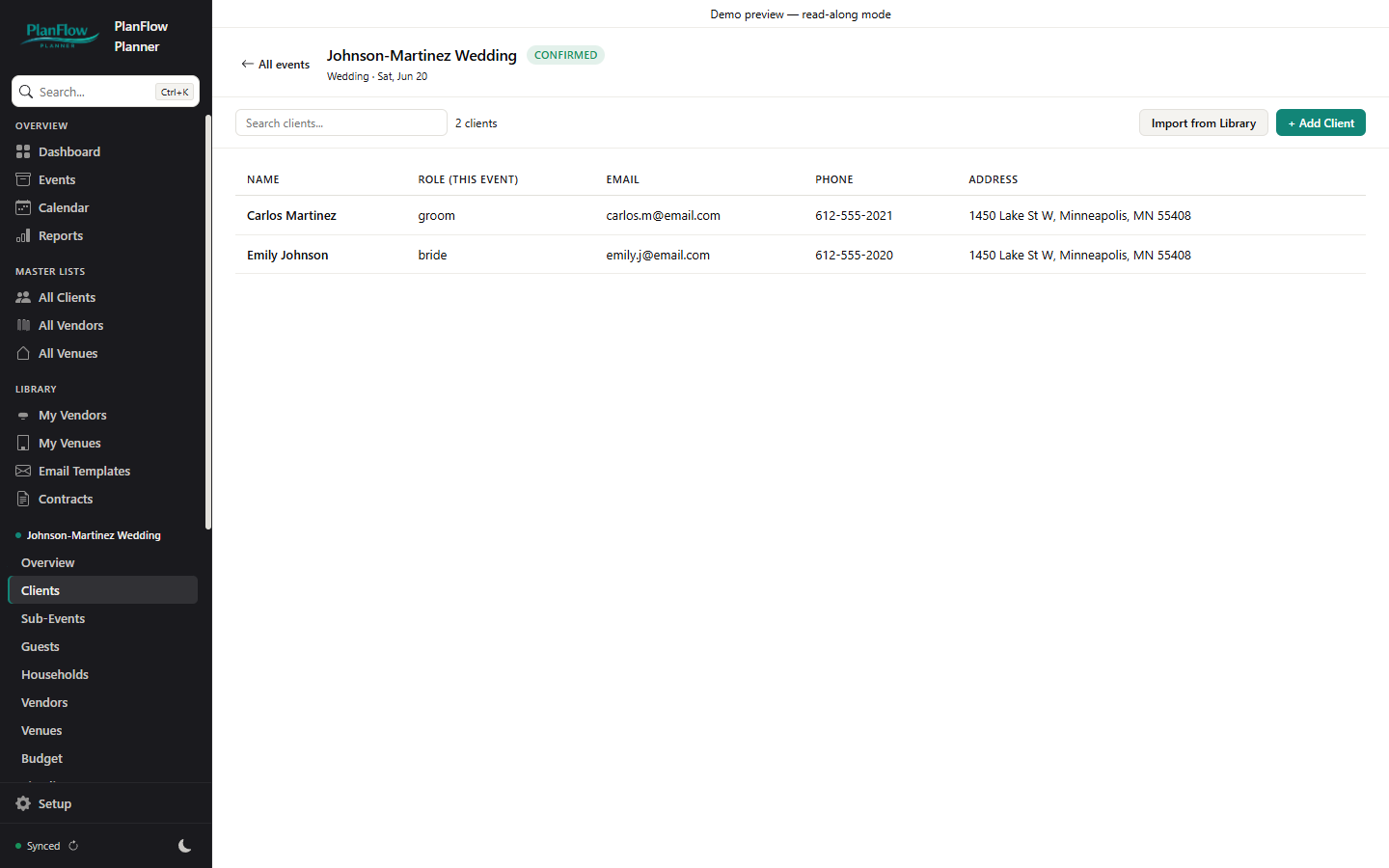Open the Budget section
Screen dimensions: 1389x868
[102, 758]
